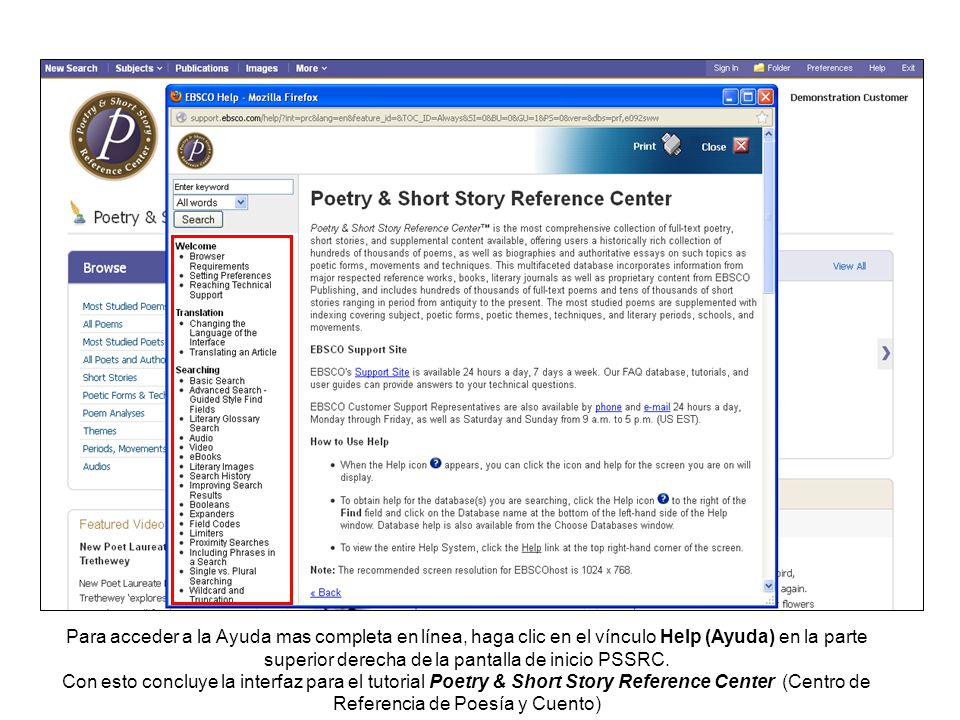Click the Welcome heading in help contents
The width and height of the screenshot is (960, 720).
195,246
